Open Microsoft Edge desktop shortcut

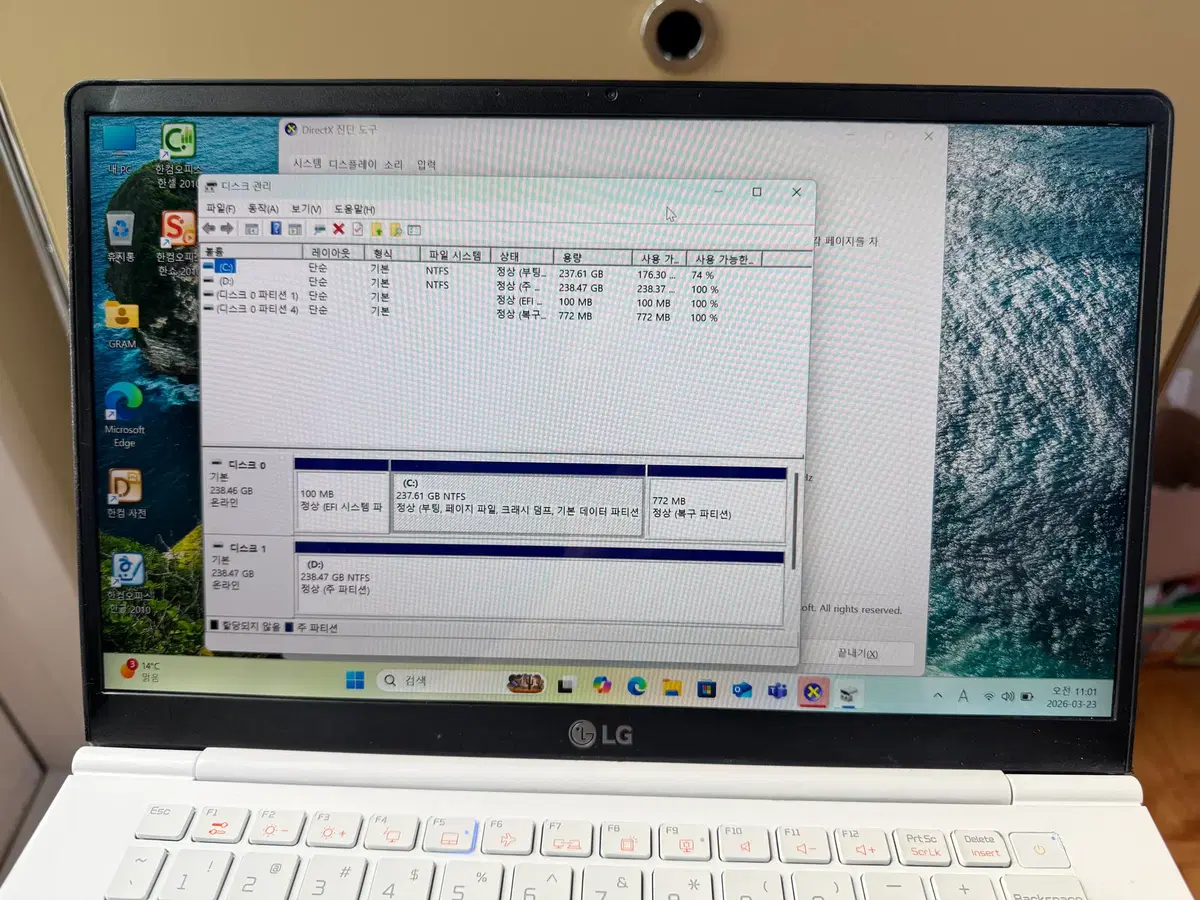(x=124, y=415)
